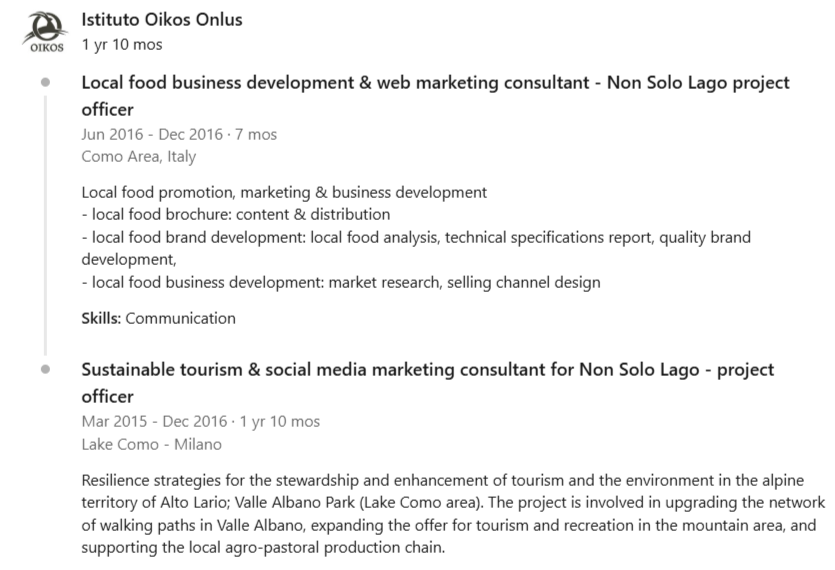Click the supporting the local agro-pastoral line

[263, 548]
